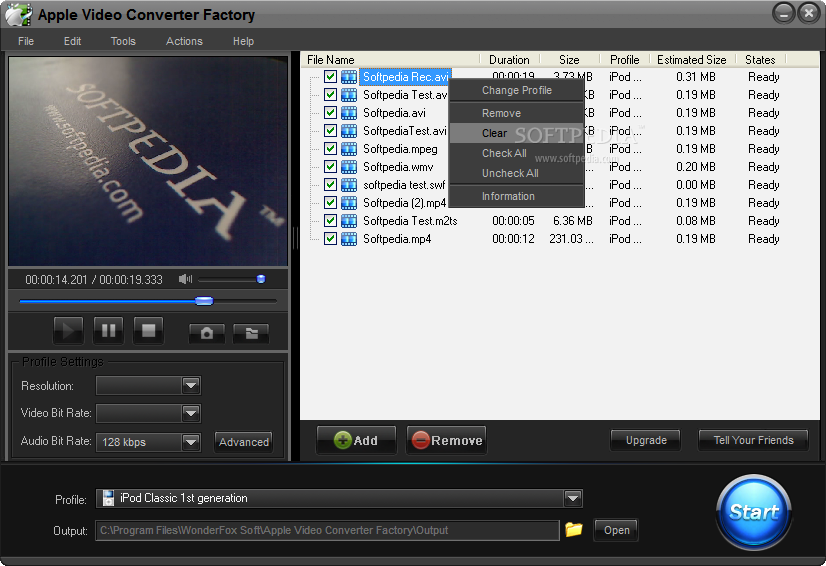The width and height of the screenshot is (826, 566).
Task: Open the Video Bit Rate dropdown
Action: [191, 413]
